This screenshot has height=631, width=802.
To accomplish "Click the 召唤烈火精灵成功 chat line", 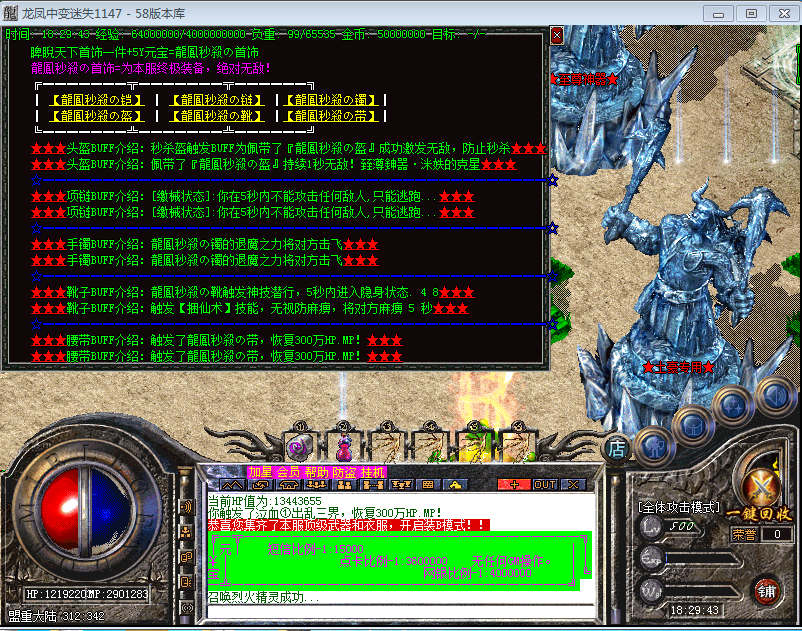I will point(263,597).
